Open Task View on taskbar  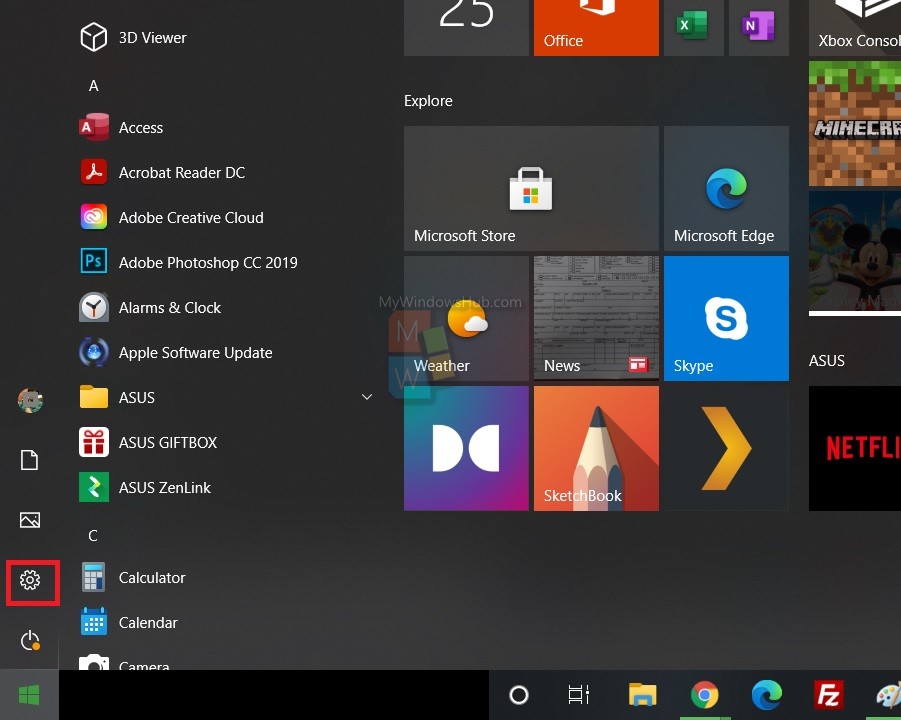[x=579, y=695]
